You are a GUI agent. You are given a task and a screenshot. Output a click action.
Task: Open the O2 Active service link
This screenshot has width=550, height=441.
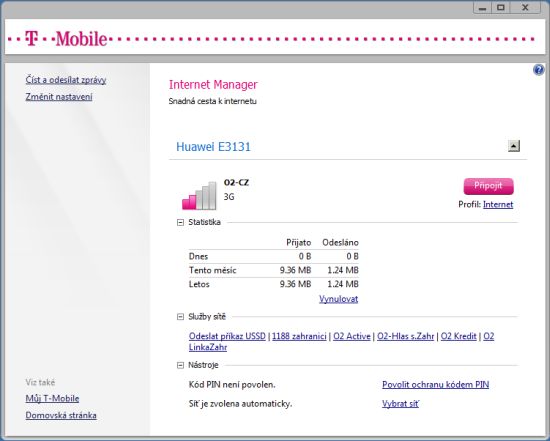[x=352, y=336]
